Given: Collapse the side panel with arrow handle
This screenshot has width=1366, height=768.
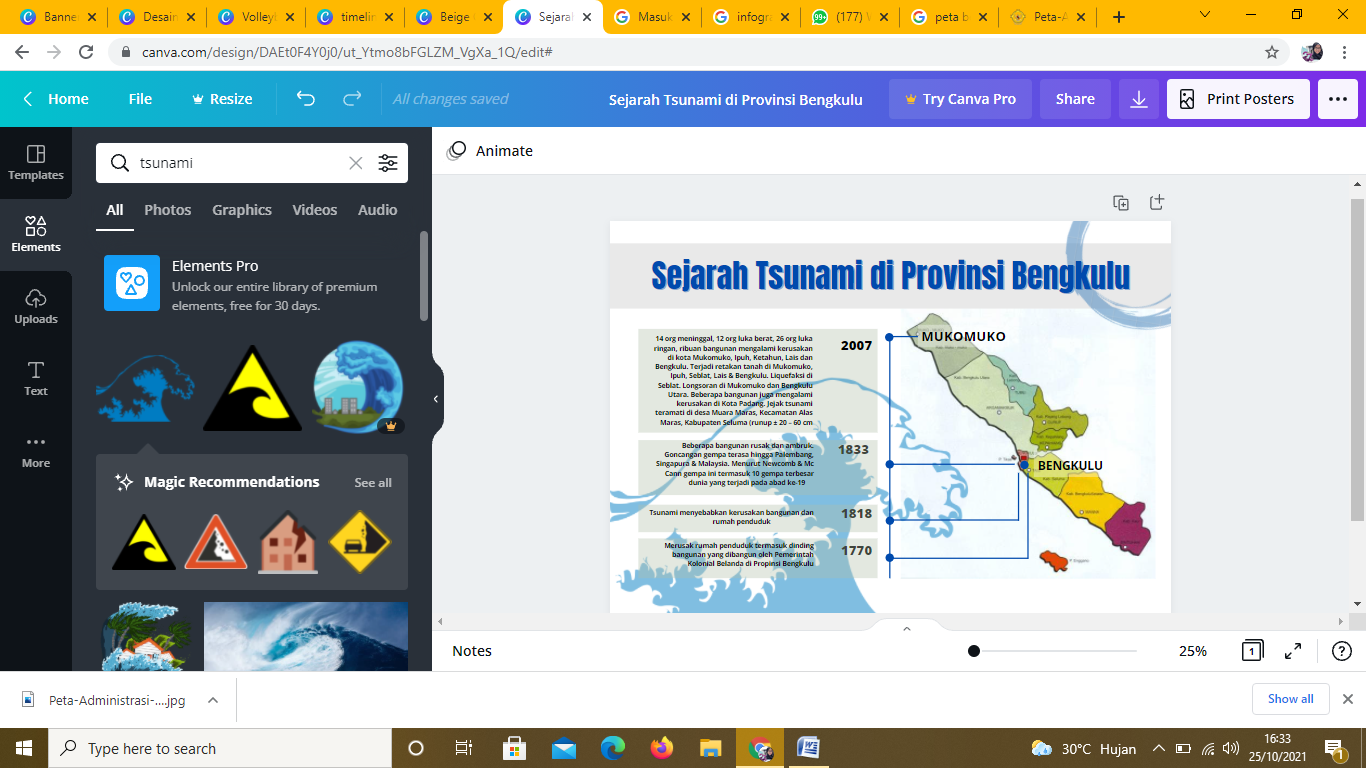Looking at the screenshot, I should [436, 399].
